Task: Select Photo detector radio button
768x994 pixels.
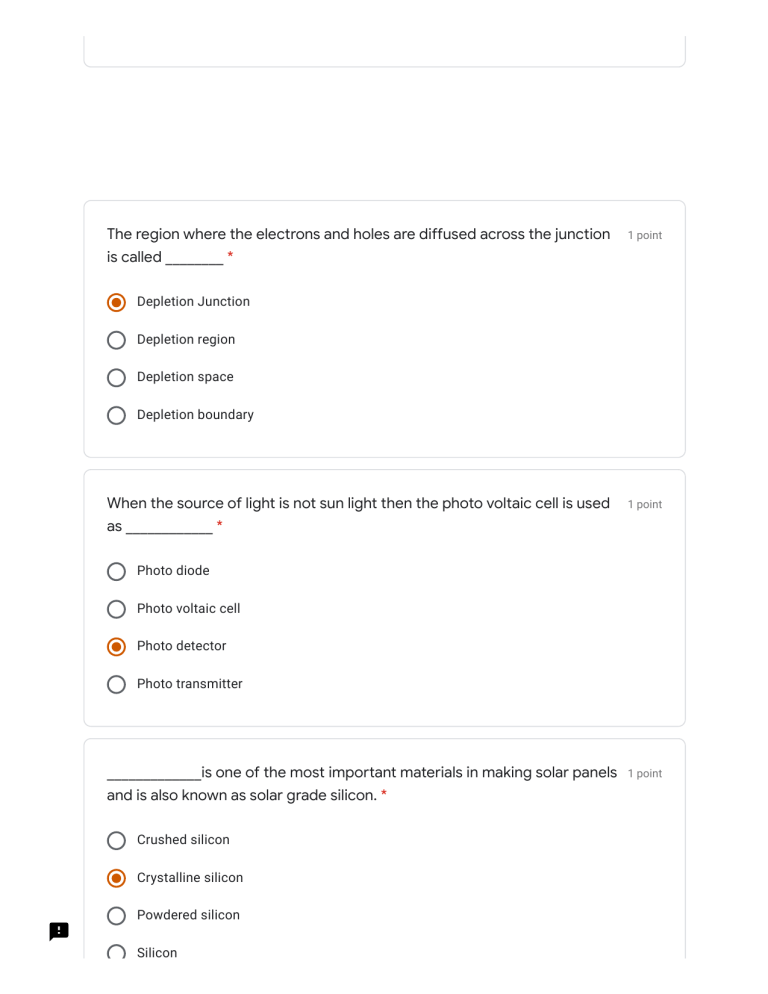Action: coord(117,646)
